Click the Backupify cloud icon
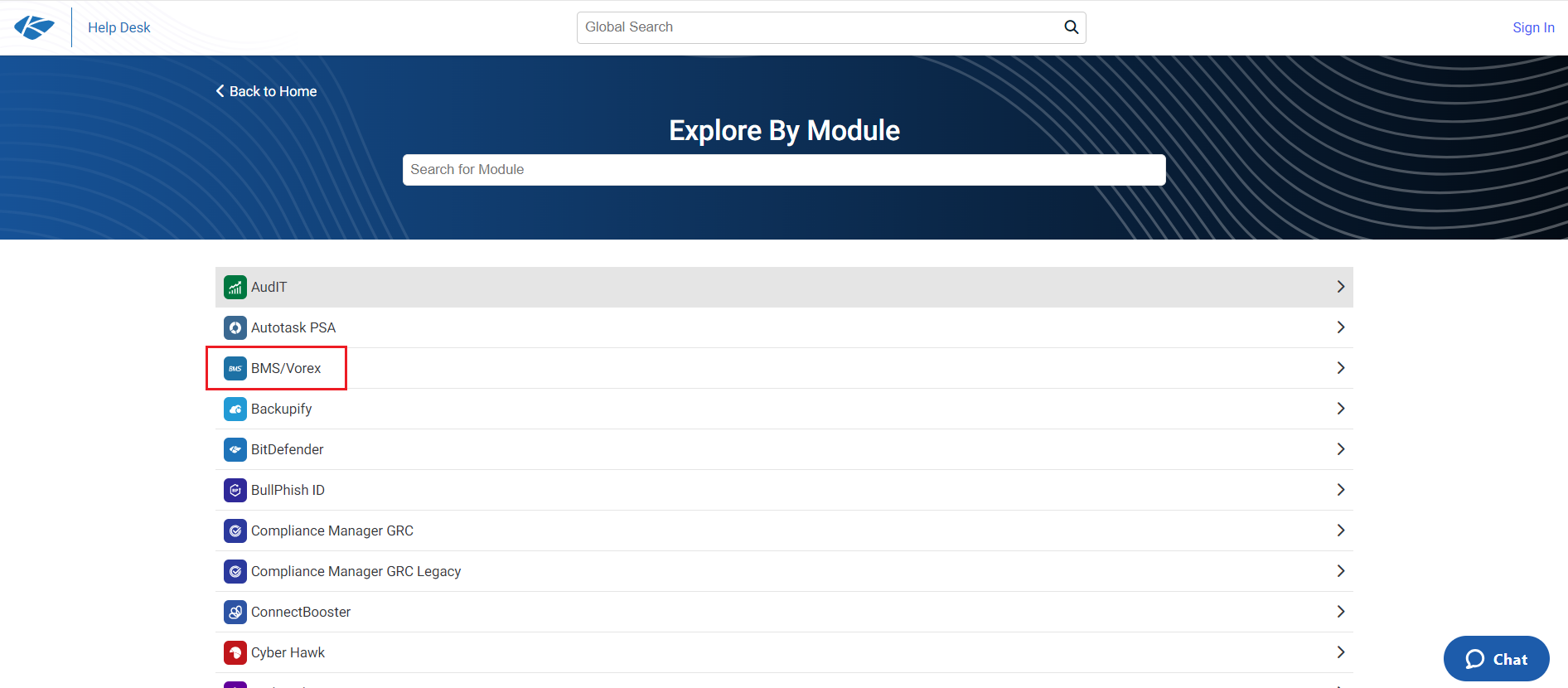The height and width of the screenshot is (688, 1568). pyautogui.click(x=235, y=409)
